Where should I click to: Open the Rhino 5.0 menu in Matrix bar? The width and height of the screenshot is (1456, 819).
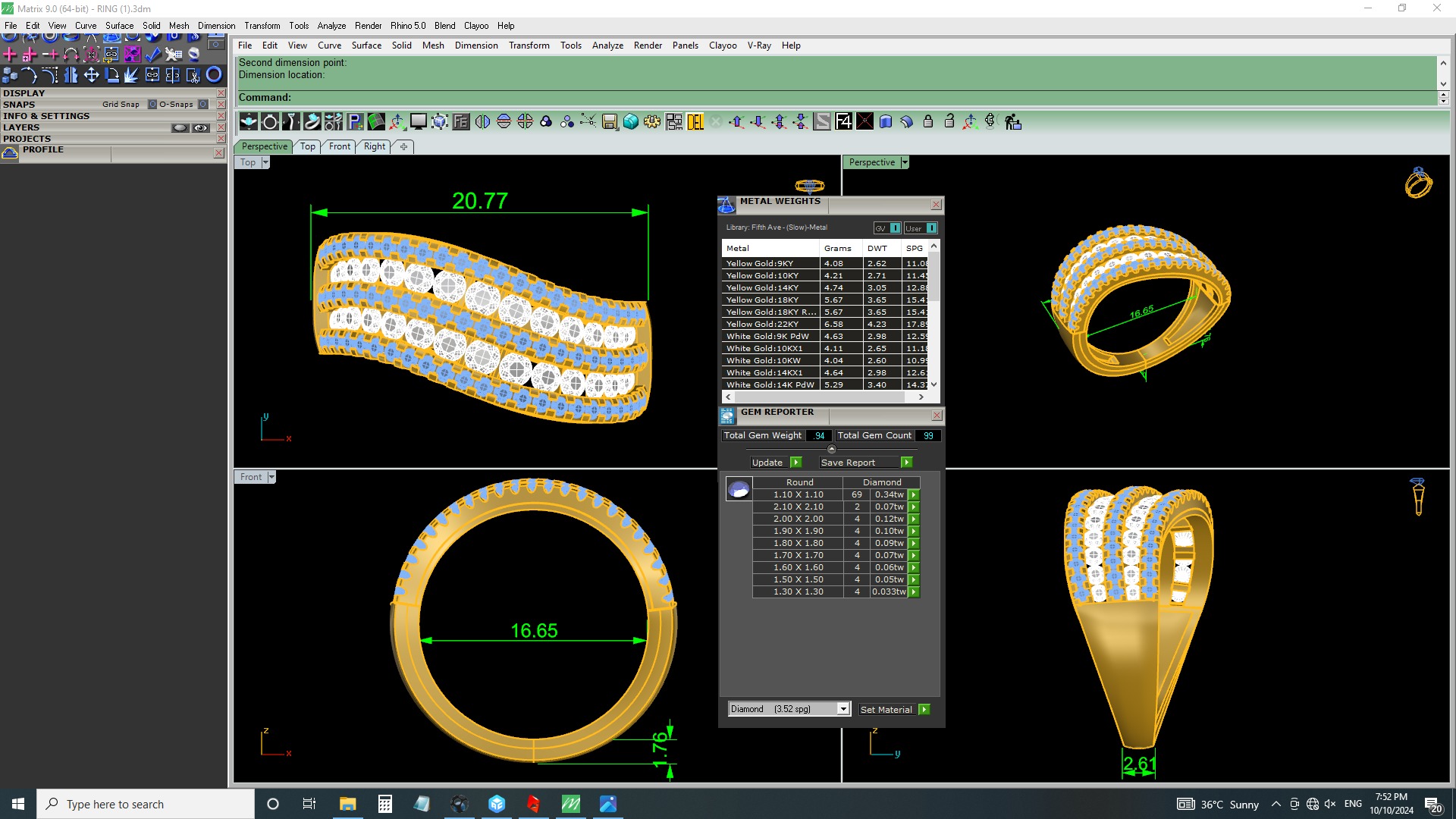coord(408,26)
